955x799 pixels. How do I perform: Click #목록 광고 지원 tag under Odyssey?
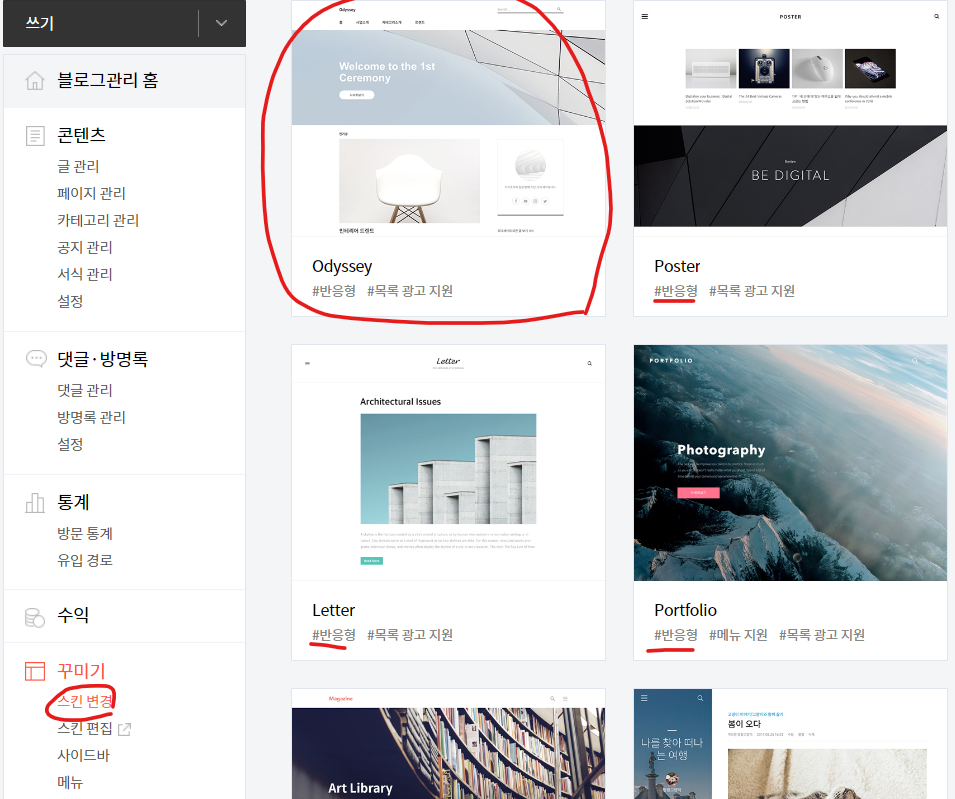[410, 291]
